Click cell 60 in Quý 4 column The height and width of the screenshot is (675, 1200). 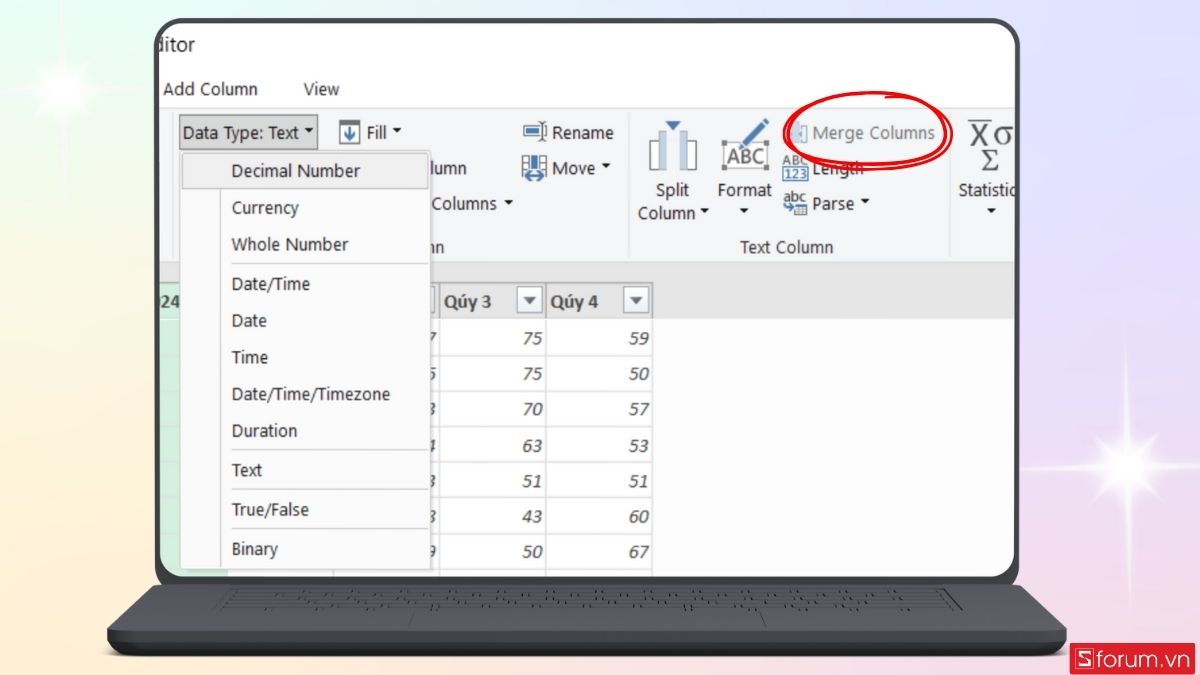(599, 516)
